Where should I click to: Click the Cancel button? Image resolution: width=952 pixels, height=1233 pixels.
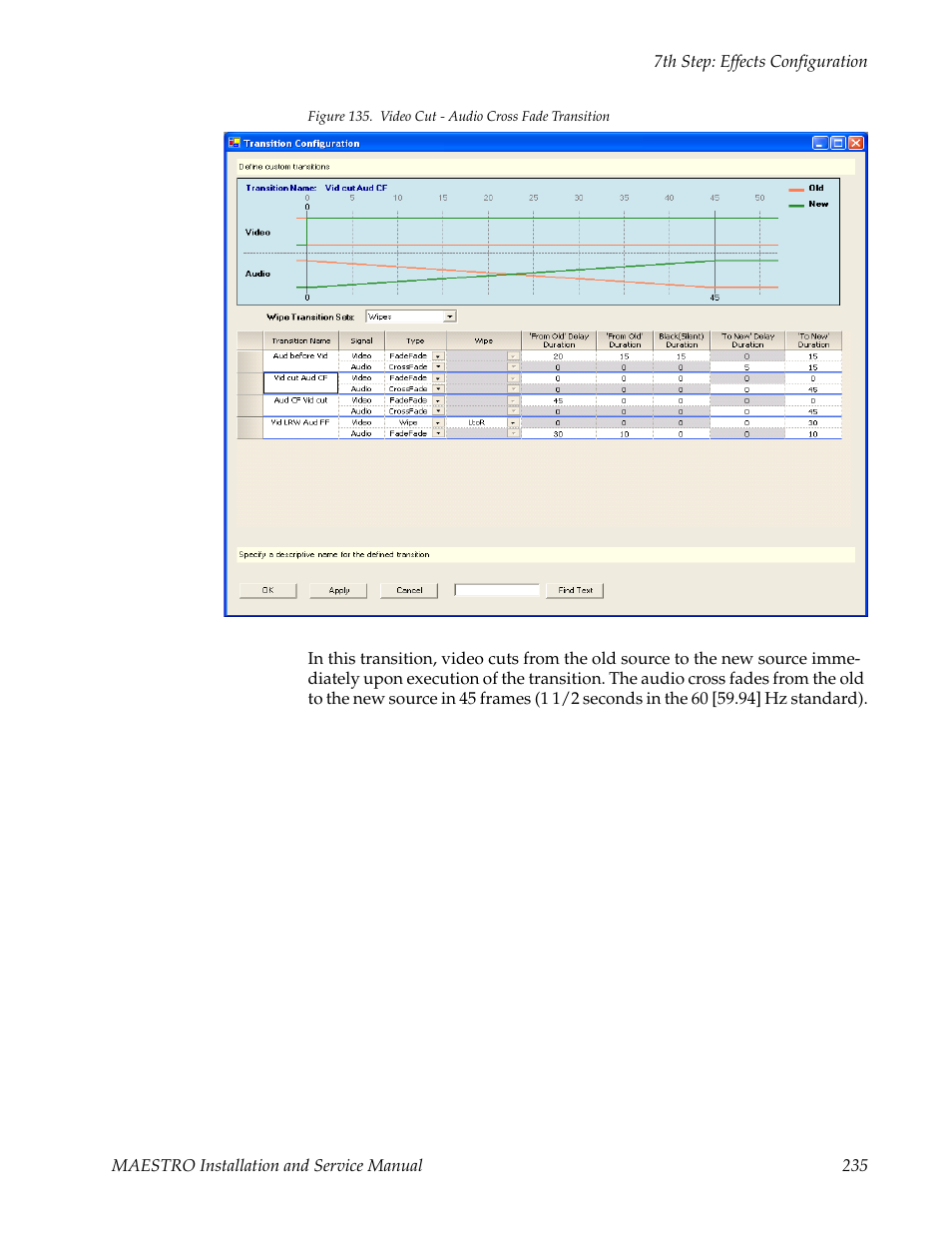(409, 590)
